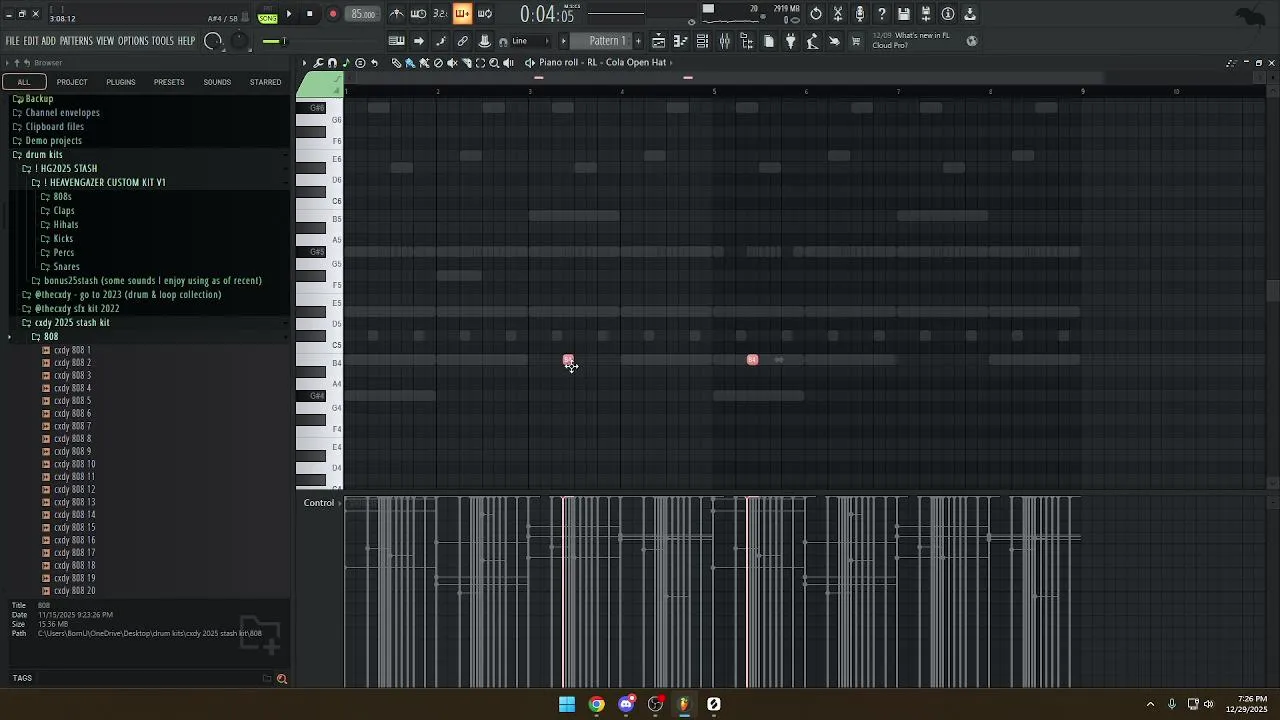
Task: Toggle the step-edit arrow button
Action: point(419,41)
